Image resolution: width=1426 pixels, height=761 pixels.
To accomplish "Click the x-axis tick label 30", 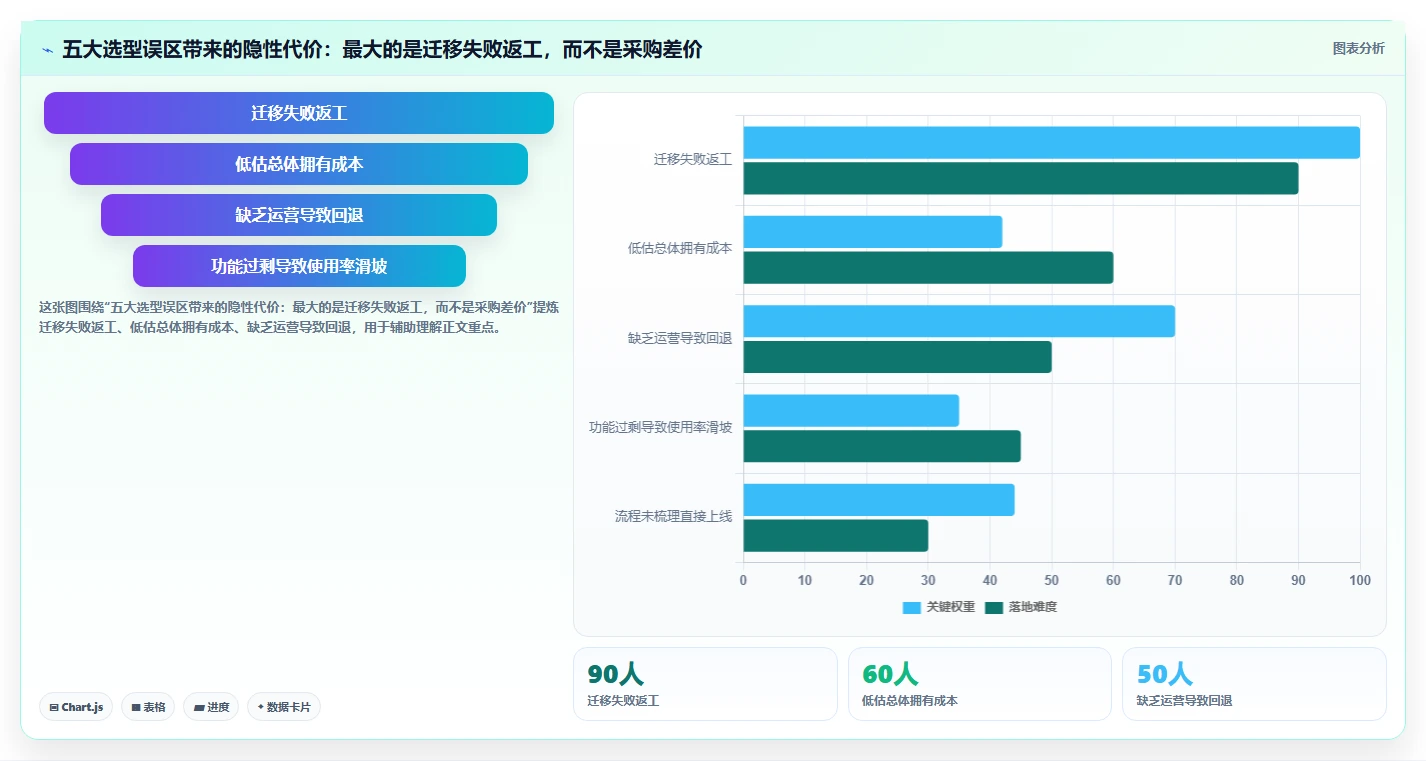I will (x=928, y=581).
